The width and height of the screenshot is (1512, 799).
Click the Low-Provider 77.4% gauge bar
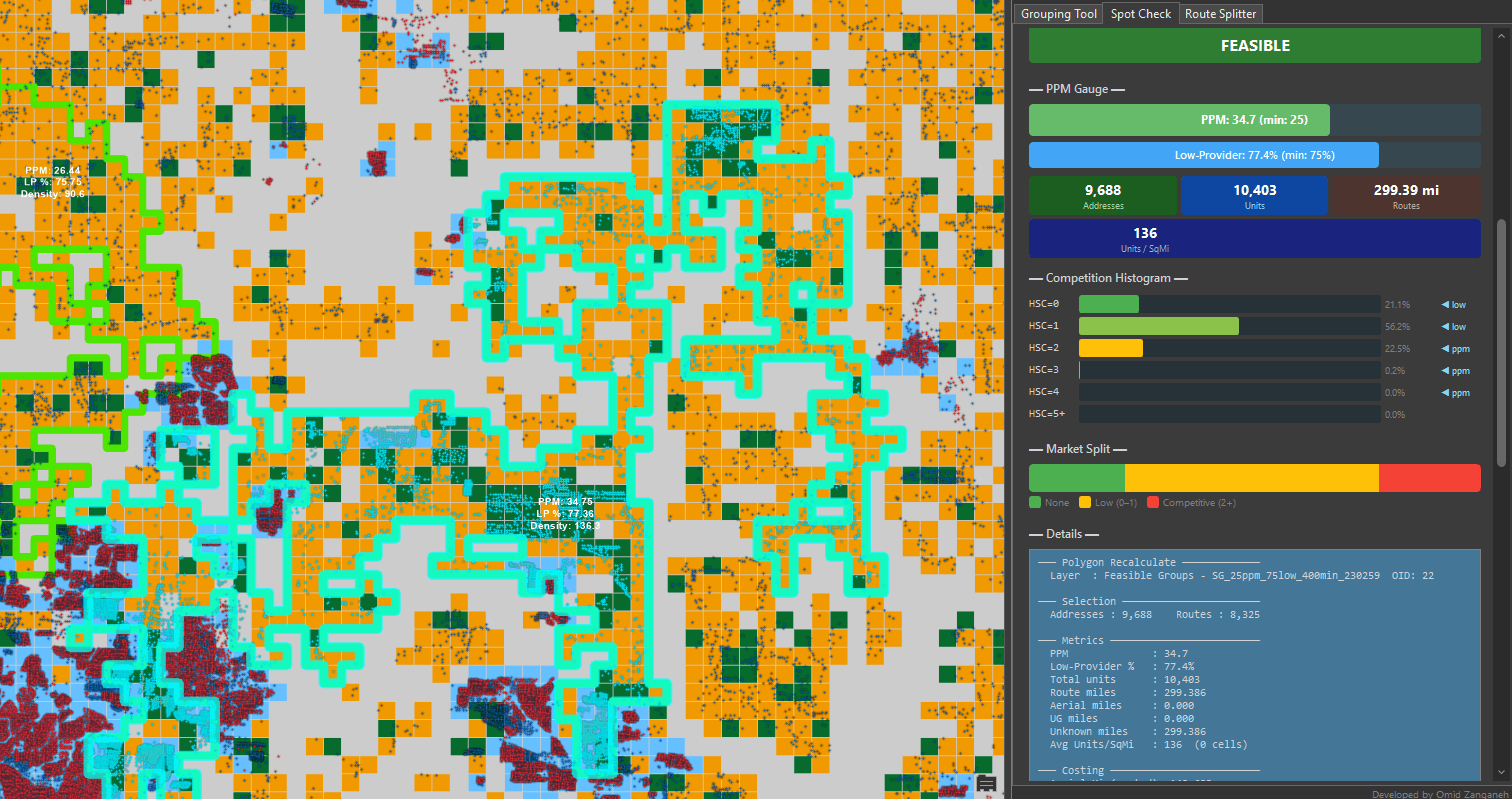click(x=1255, y=155)
